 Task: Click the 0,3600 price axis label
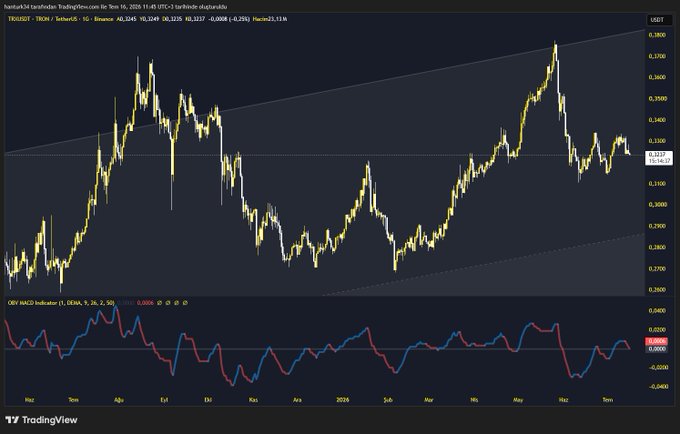pos(657,77)
